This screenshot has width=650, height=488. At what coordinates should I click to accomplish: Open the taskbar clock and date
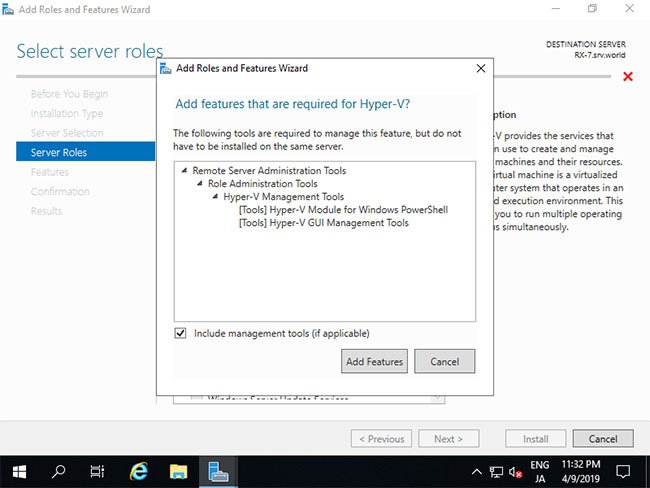[581, 472]
